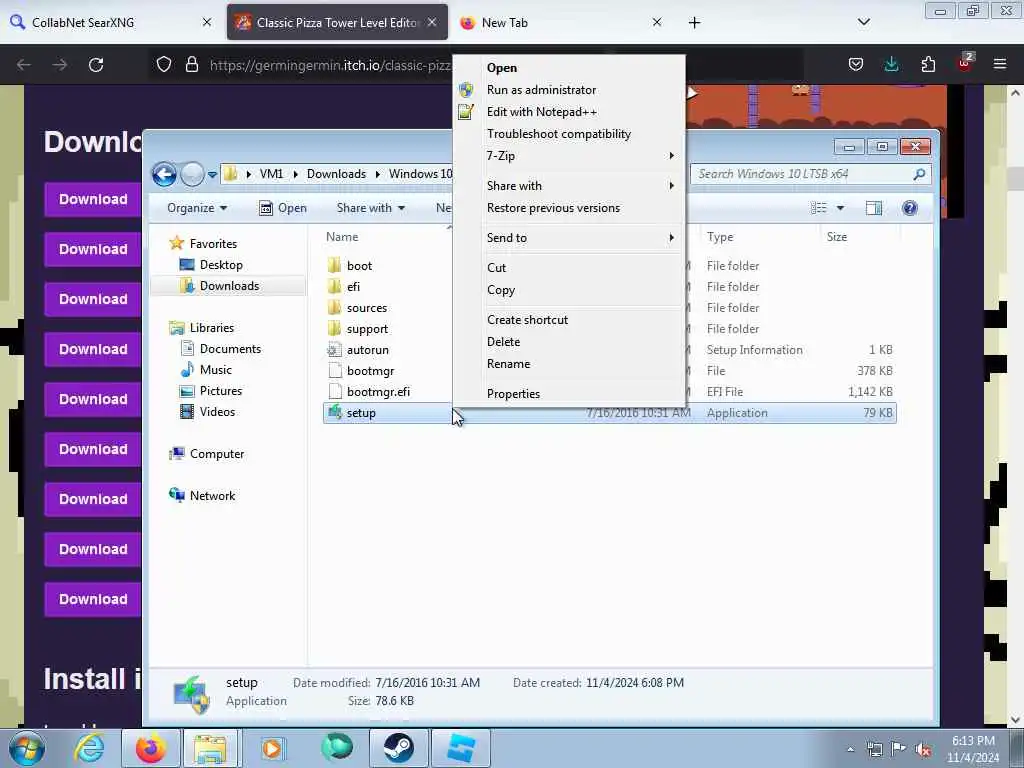Image resolution: width=1024 pixels, height=768 pixels.
Task: Open Firefox downloads arrow icon
Action: click(x=891, y=64)
